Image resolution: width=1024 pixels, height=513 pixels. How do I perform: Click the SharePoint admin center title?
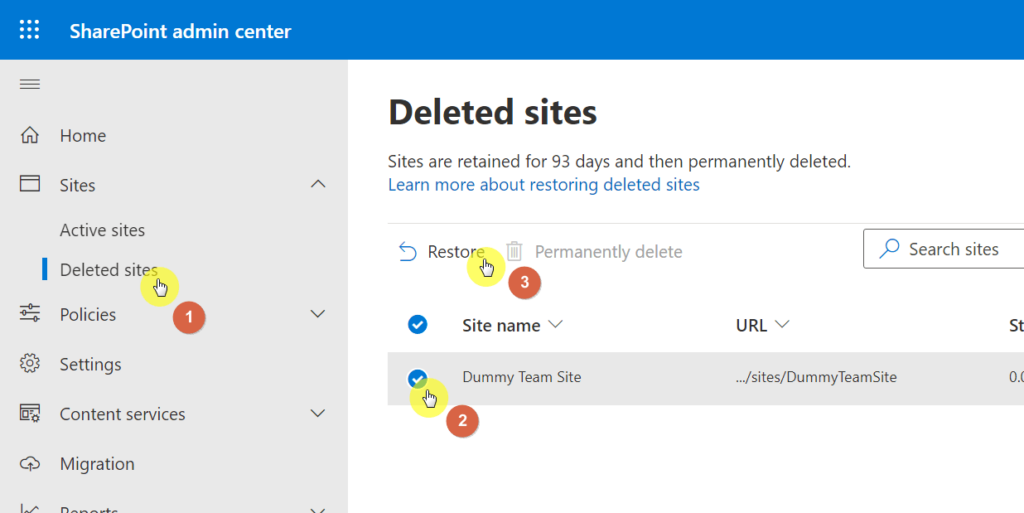pos(180,31)
